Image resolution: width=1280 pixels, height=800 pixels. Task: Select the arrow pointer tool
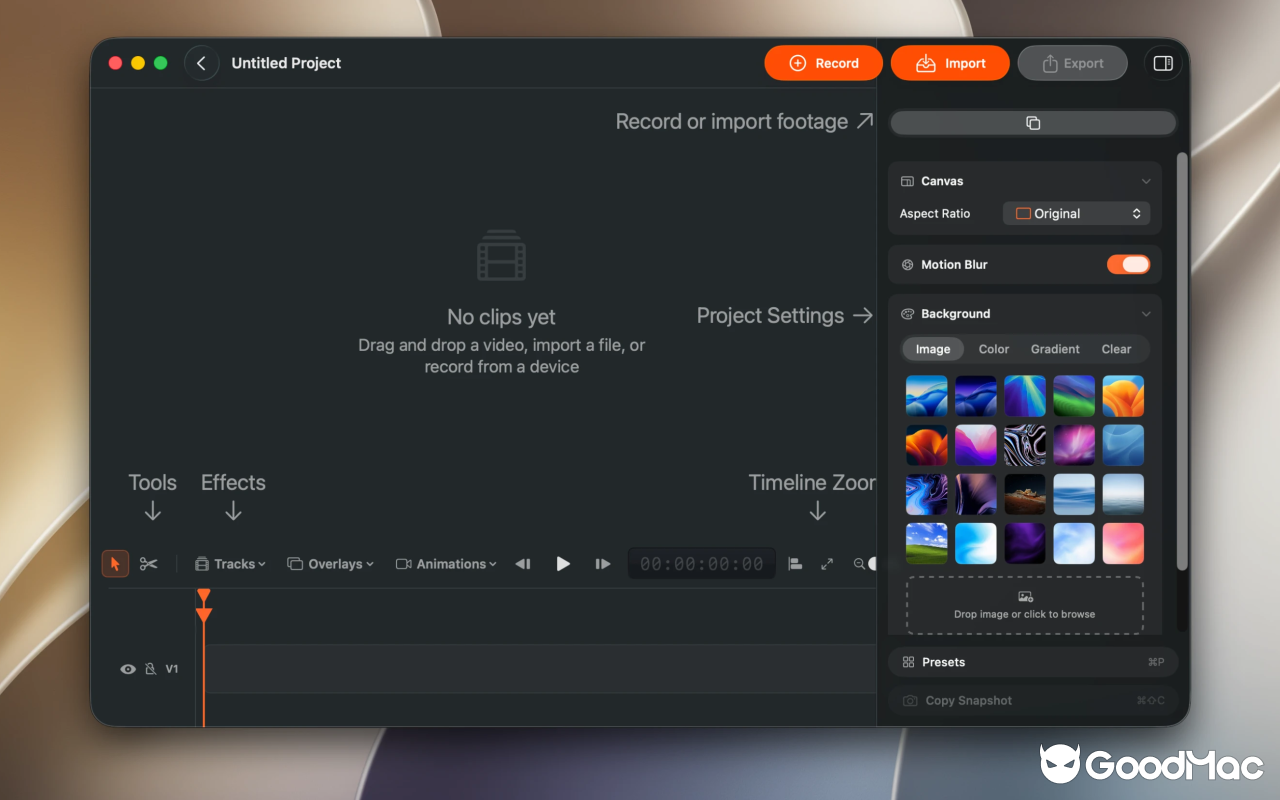[x=115, y=564]
